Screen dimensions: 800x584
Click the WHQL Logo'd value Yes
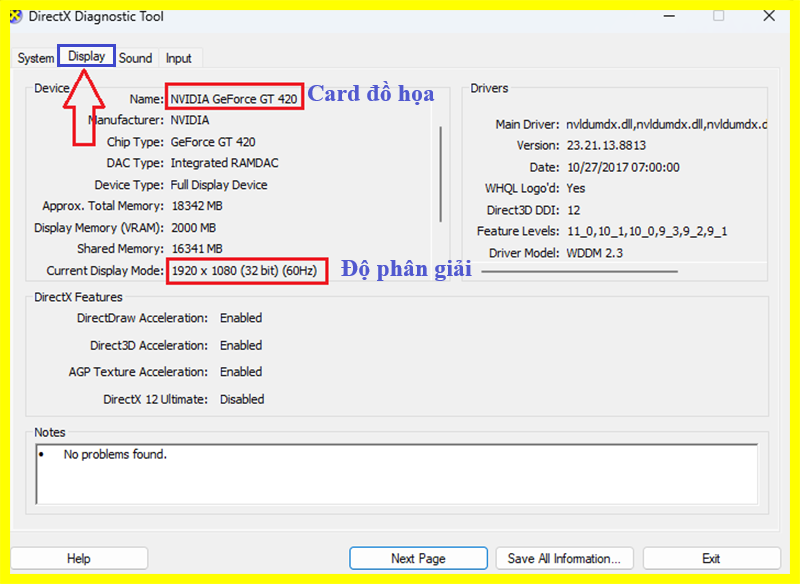(x=576, y=189)
